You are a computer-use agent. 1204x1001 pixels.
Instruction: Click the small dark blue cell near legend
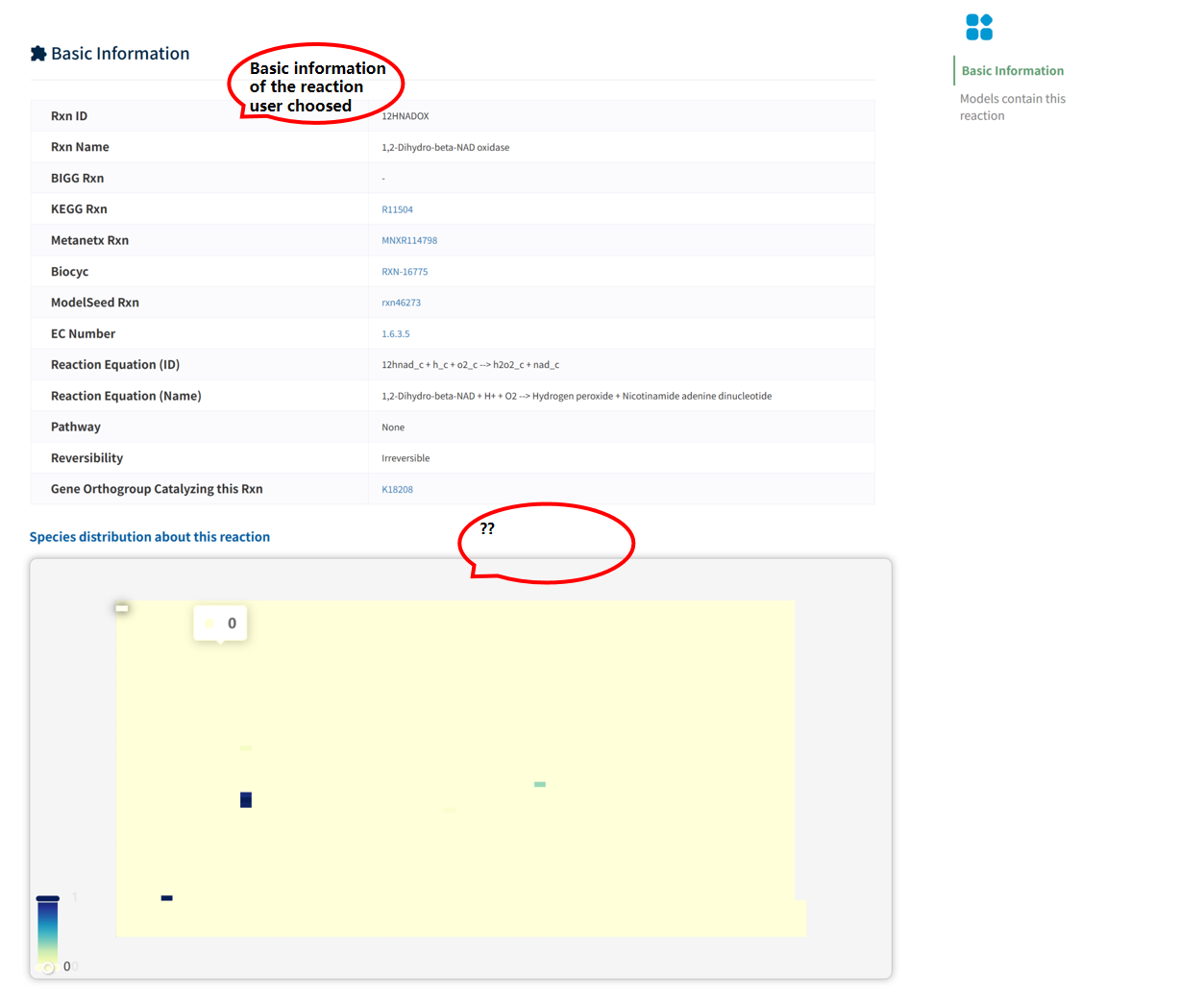click(x=166, y=898)
